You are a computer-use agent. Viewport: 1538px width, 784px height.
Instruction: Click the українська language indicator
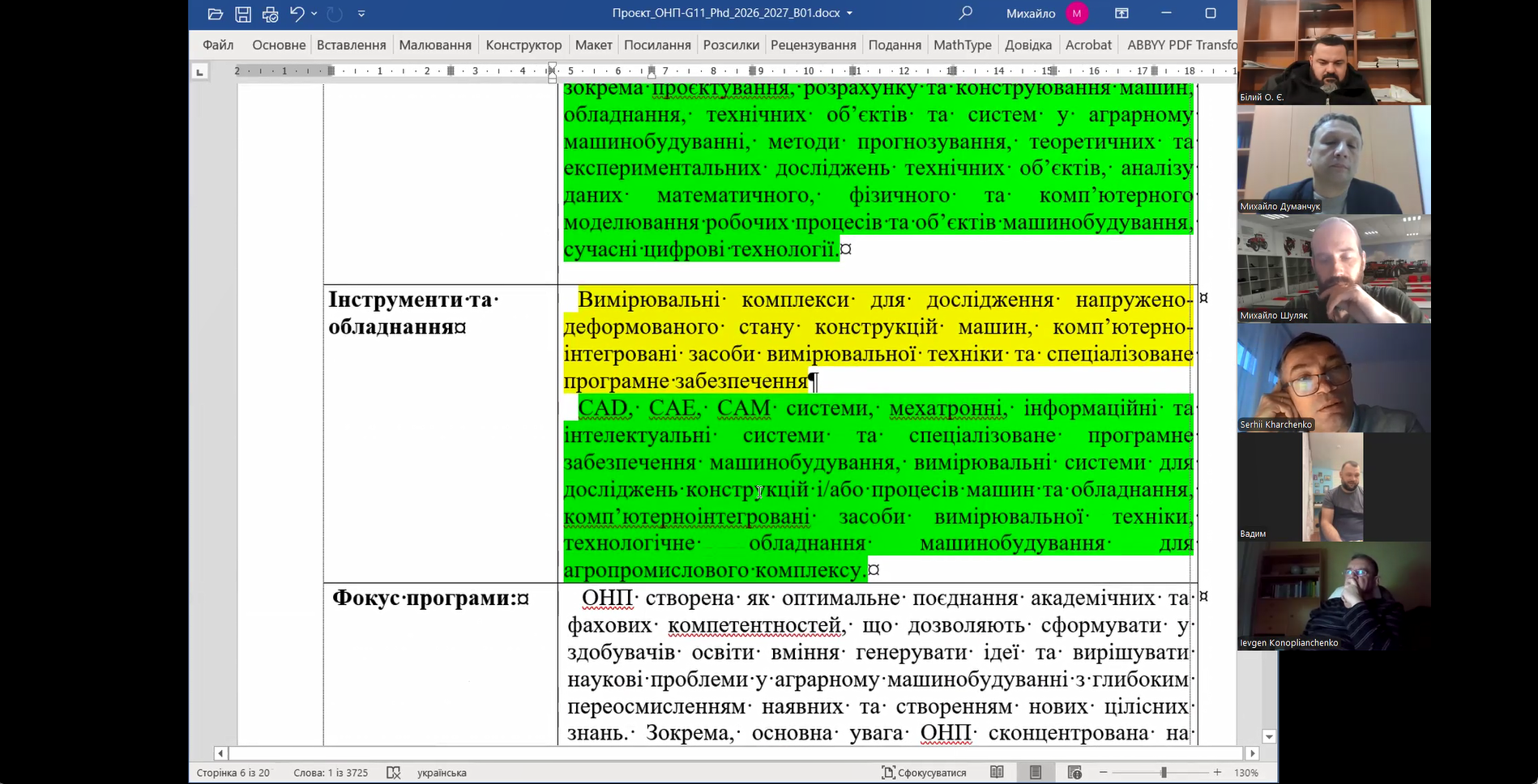[442, 773]
